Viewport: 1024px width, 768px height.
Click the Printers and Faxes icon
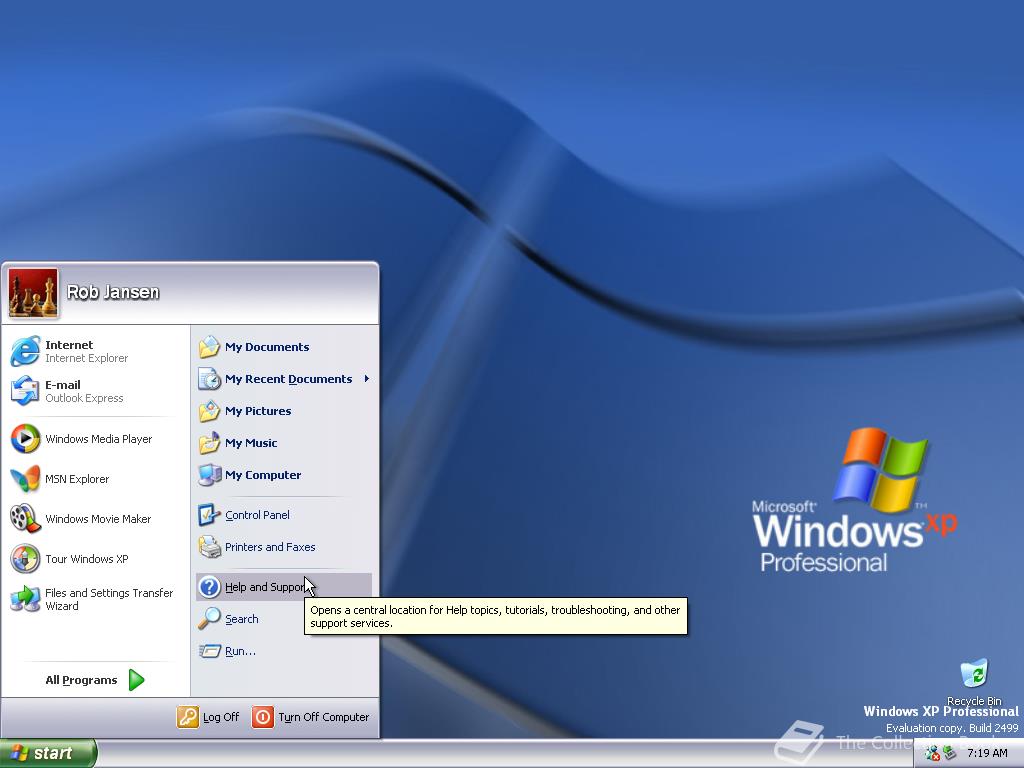pos(209,547)
